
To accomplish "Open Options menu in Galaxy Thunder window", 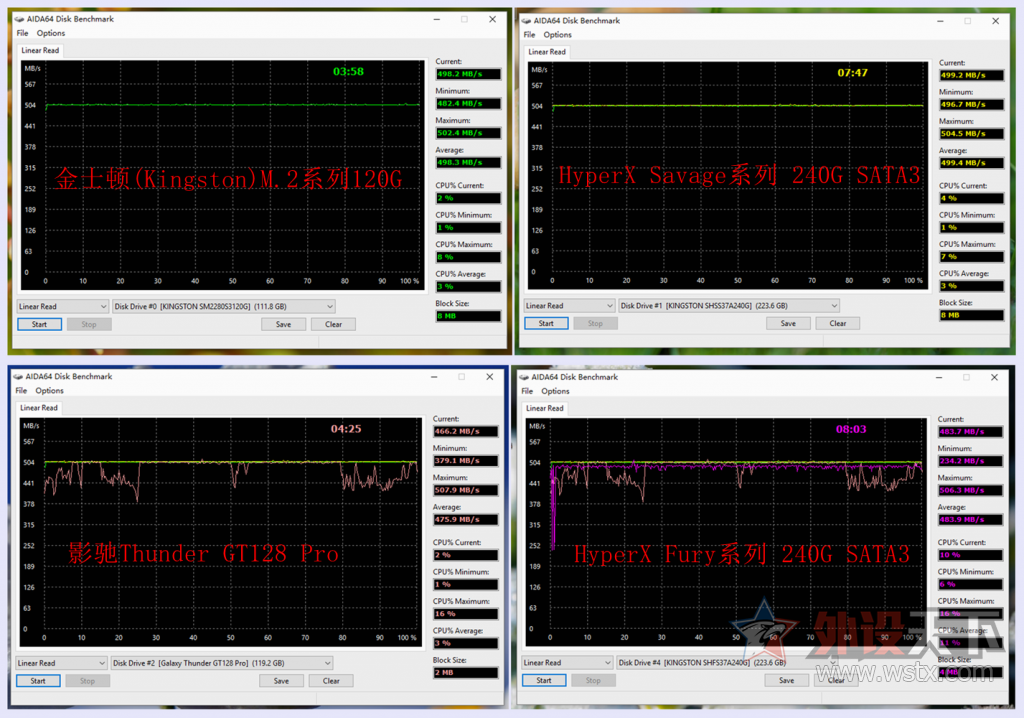I will pos(50,391).
